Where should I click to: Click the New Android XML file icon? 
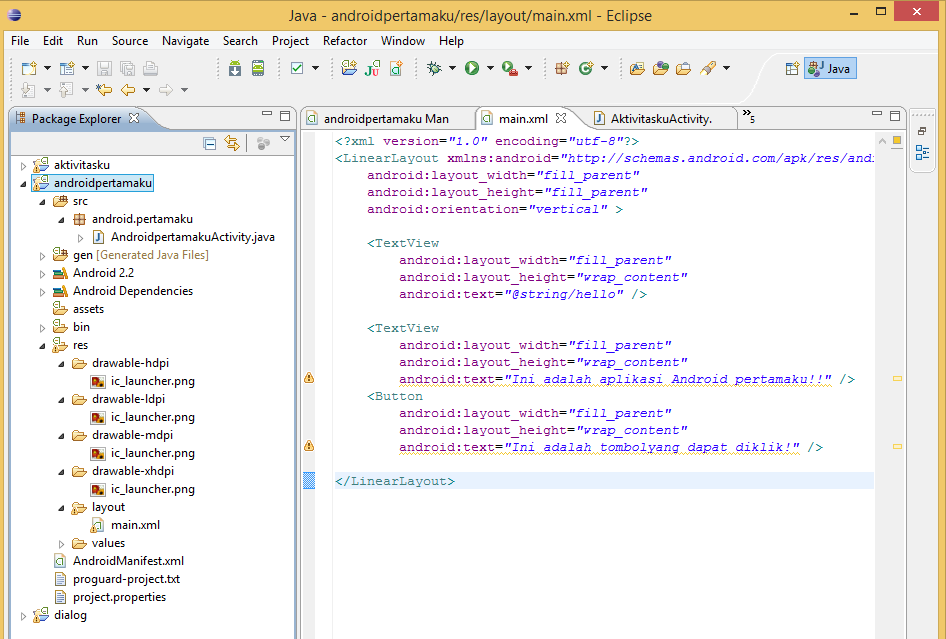396,68
